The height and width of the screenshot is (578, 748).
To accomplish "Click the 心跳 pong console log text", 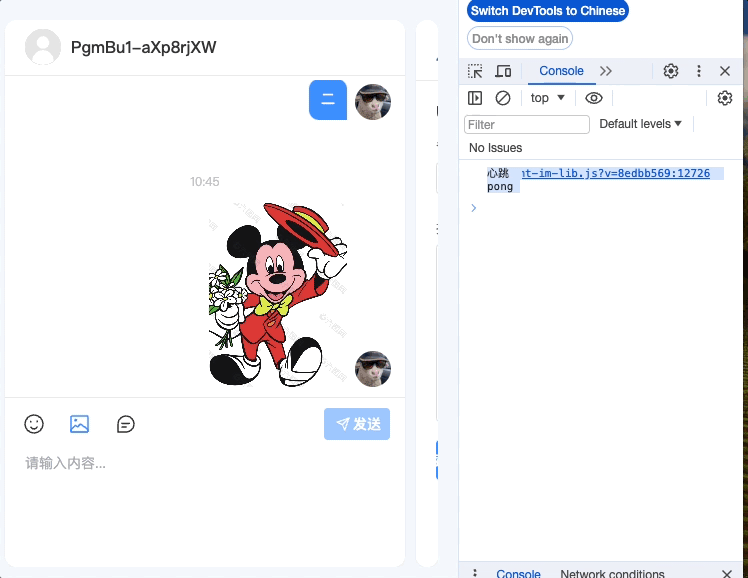I will [x=500, y=180].
